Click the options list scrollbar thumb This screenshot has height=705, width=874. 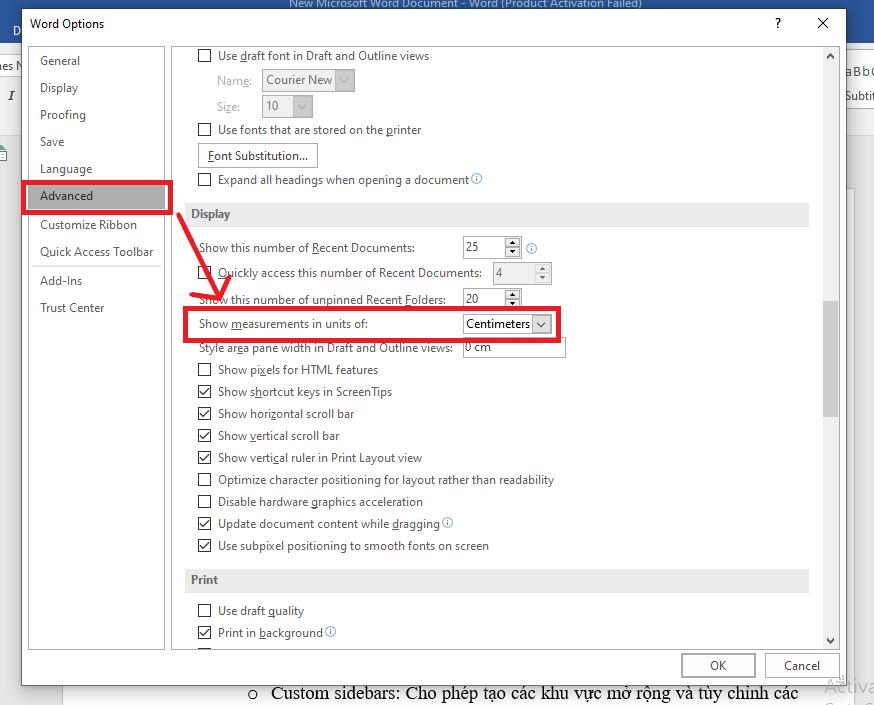[x=830, y=359]
